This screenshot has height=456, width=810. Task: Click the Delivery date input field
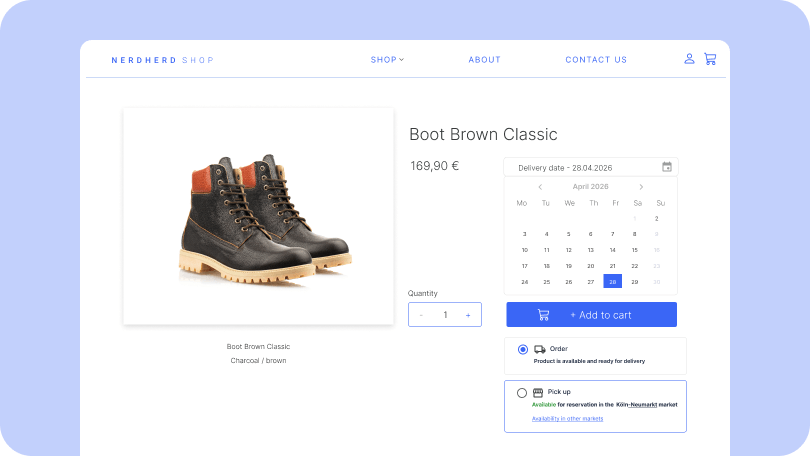(591, 167)
